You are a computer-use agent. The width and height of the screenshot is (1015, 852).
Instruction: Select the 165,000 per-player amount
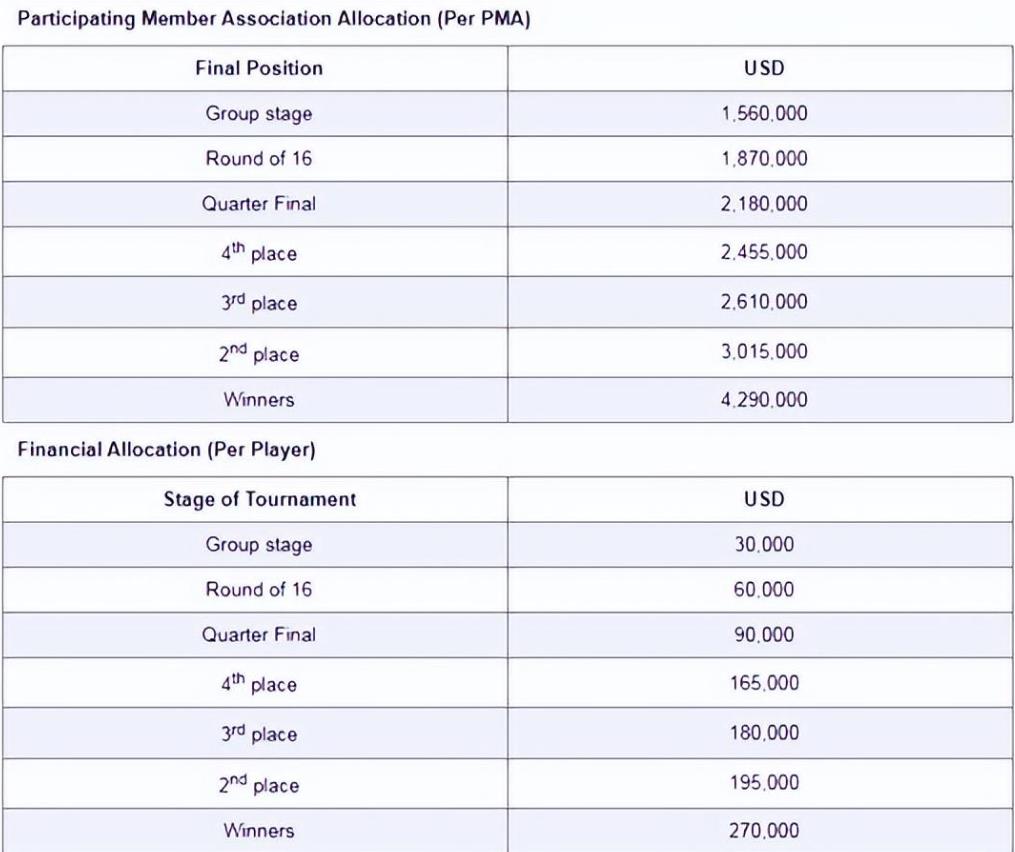click(764, 683)
